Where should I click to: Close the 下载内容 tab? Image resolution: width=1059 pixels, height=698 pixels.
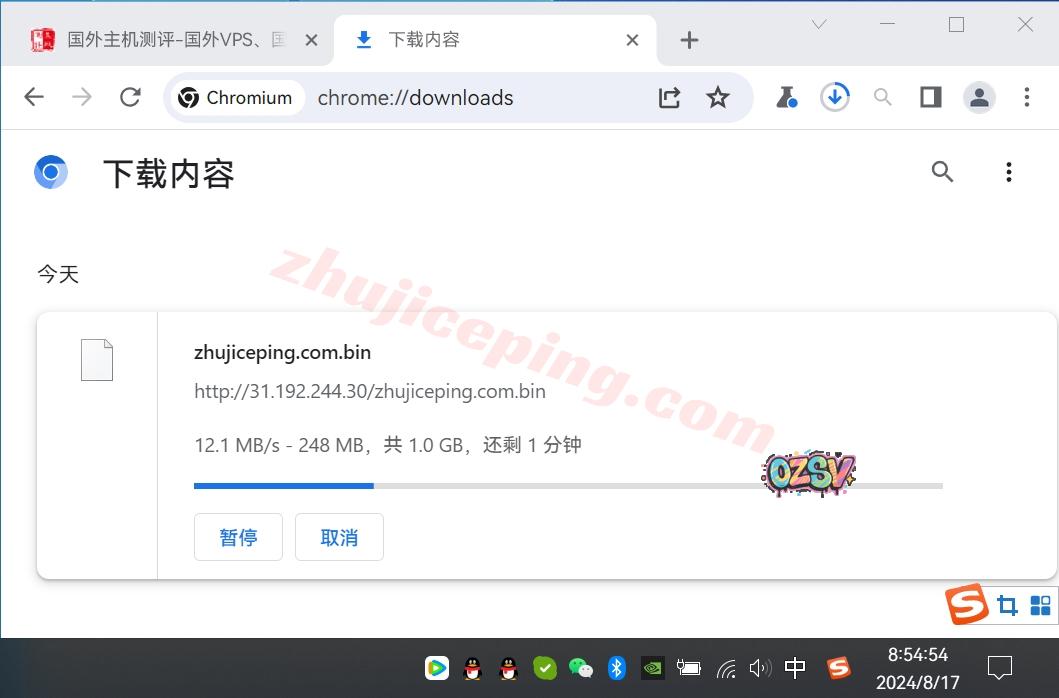pyautogui.click(x=632, y=40)
